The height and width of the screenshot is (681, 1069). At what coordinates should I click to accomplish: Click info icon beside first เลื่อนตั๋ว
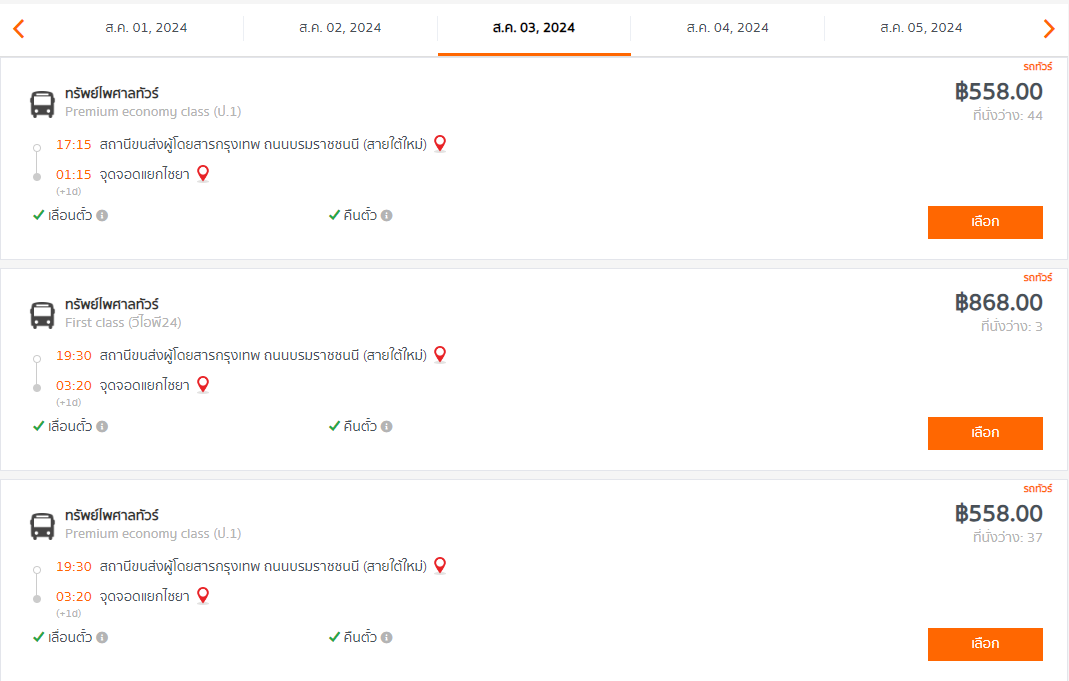point(102,215)
